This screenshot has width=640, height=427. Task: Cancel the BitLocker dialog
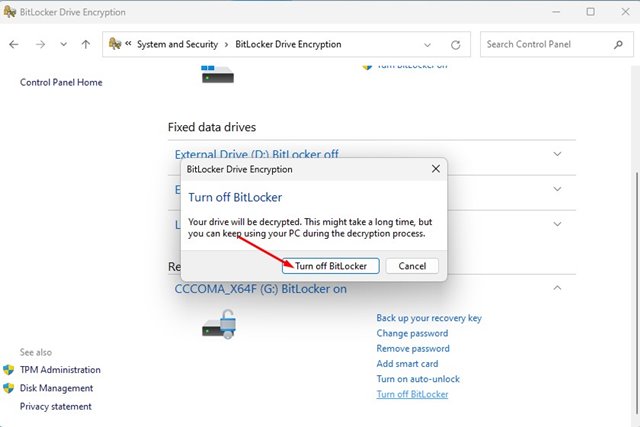pos(412,266)
